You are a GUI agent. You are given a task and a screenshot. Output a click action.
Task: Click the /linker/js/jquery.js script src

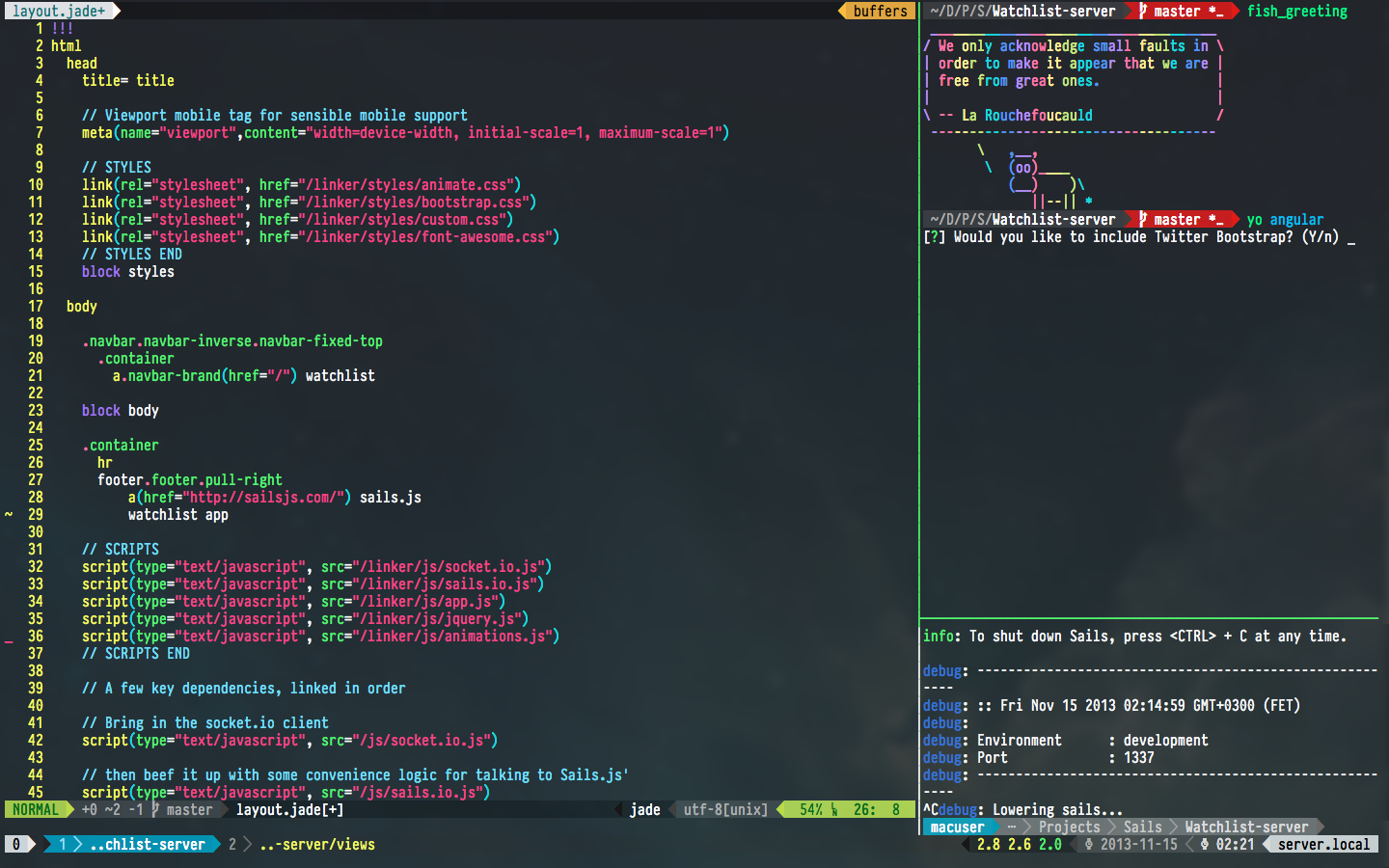coord(436,618)
